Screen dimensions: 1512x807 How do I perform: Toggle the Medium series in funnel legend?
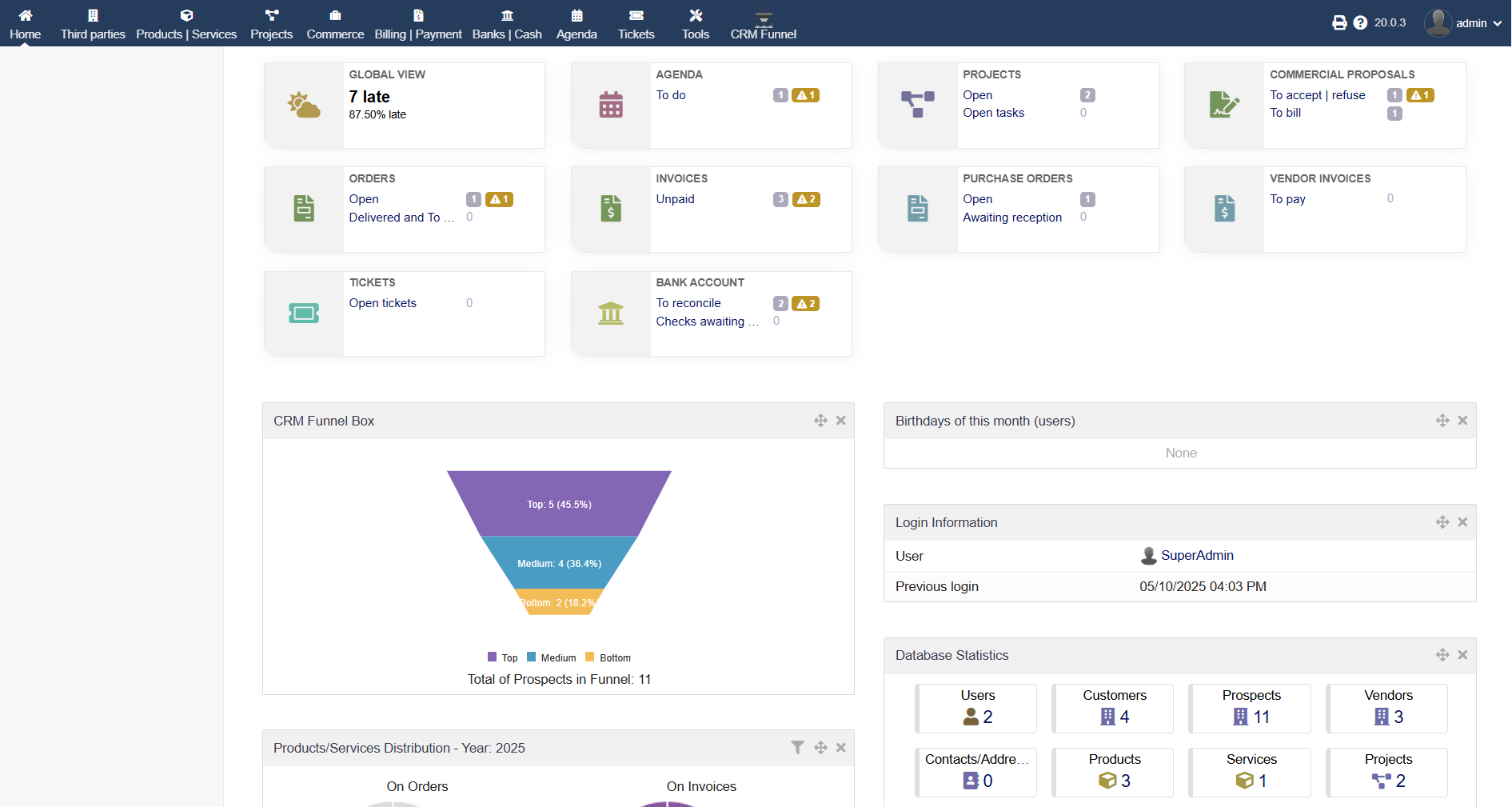point(552,657)
